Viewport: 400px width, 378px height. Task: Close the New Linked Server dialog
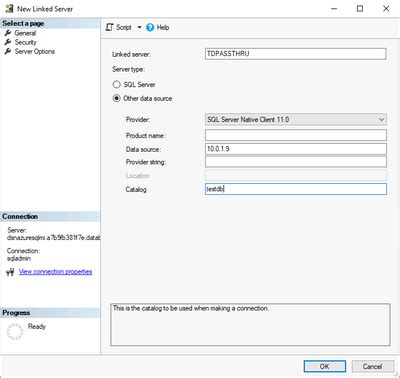point(386,9)
